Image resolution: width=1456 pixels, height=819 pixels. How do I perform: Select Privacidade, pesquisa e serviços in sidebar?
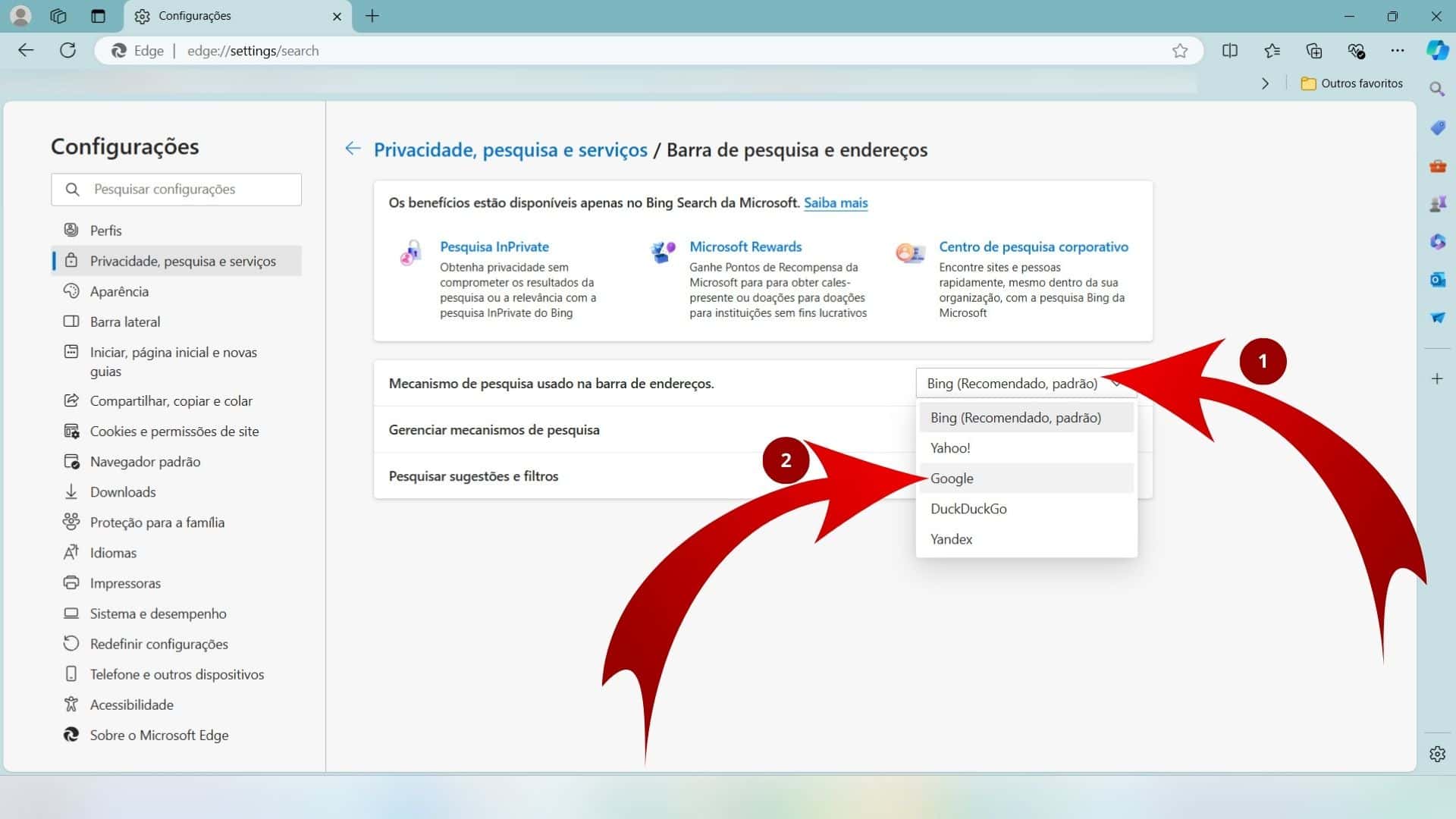pyautogui.click(x=176, y=261)
